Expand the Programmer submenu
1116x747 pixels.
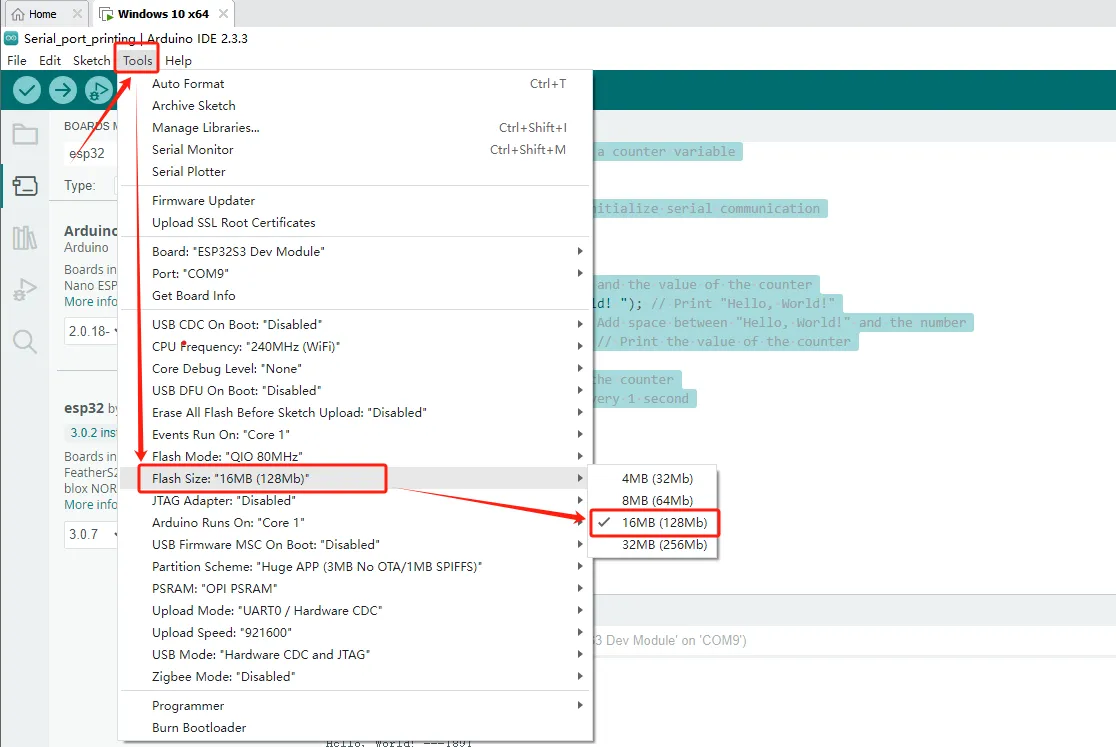pyautogui.click(x=355, y=706)
